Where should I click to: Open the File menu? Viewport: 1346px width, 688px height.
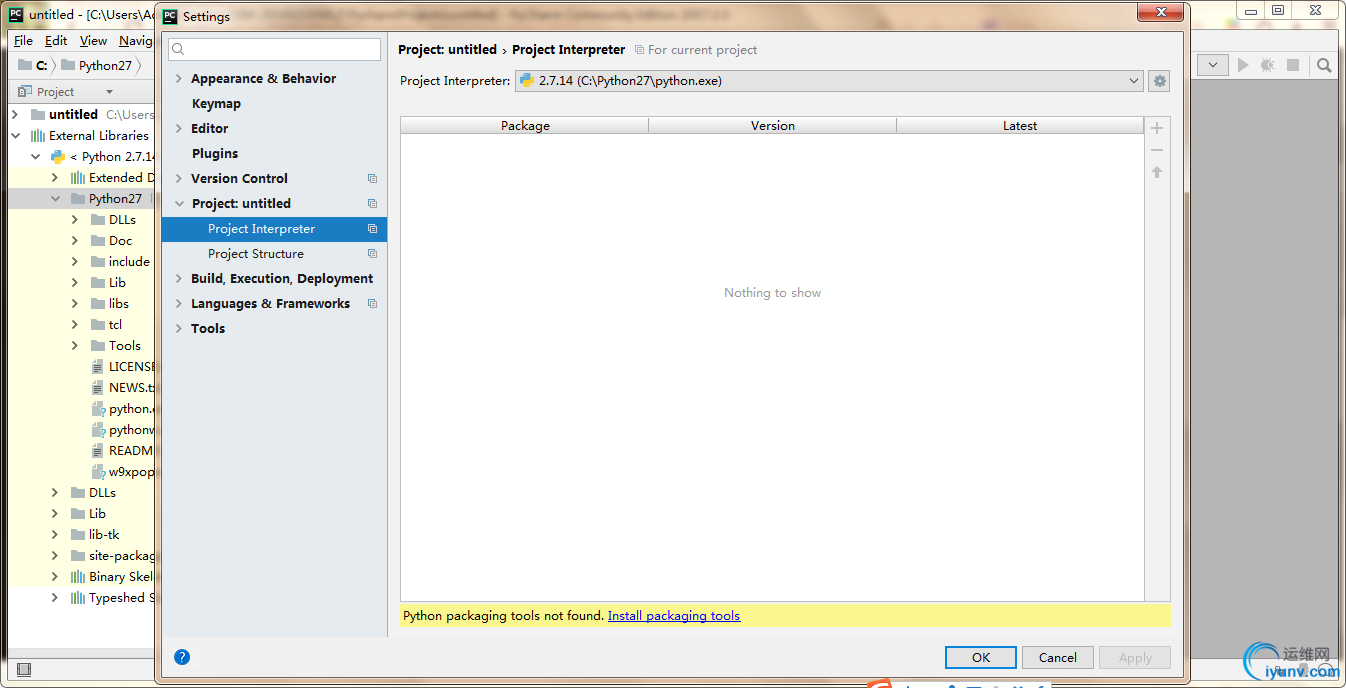click(24, 41)
